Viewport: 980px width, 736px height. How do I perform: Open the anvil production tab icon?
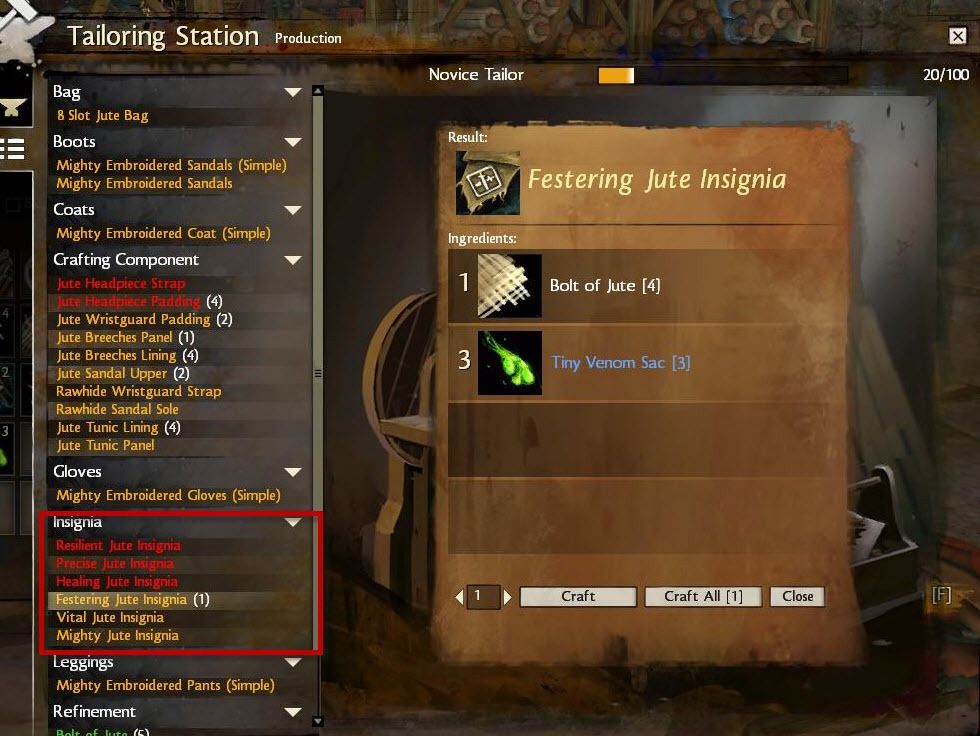pos(14,107)
